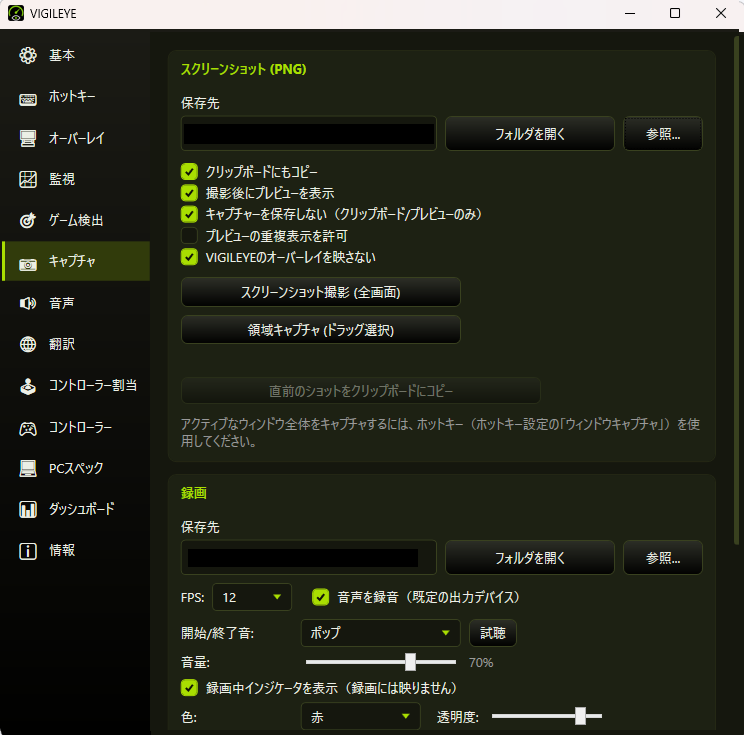Image resolution: width=744 pixels, height=735 pixels.
Task: Click 参照... in 録画 section
Action: 662,558
